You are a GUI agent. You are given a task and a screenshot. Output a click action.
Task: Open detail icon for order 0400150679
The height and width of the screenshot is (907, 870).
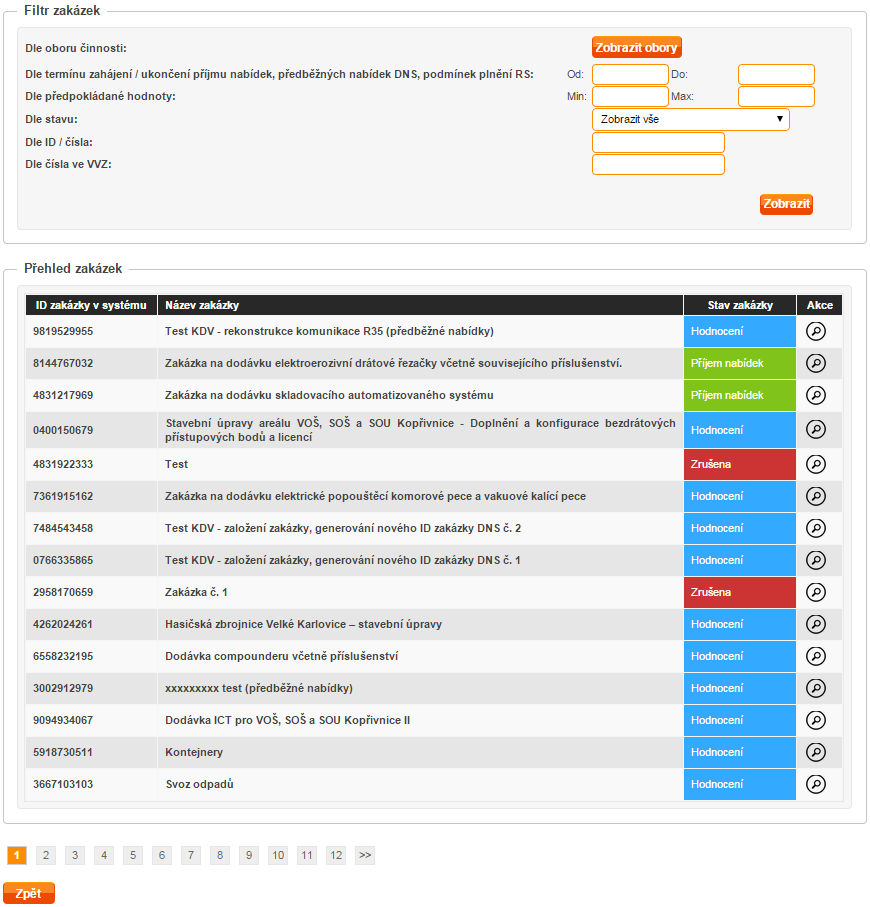point(816,429)
